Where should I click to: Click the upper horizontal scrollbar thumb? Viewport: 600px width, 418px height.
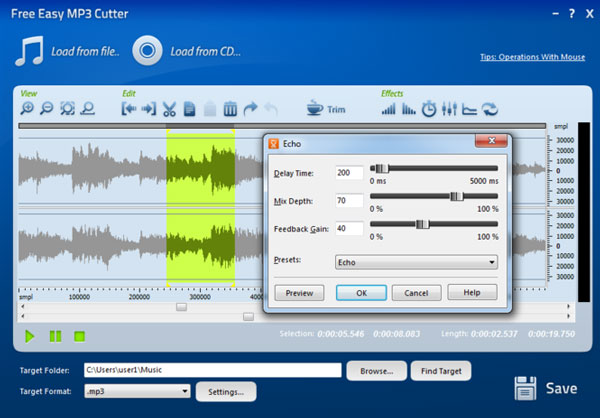[181, 307]
